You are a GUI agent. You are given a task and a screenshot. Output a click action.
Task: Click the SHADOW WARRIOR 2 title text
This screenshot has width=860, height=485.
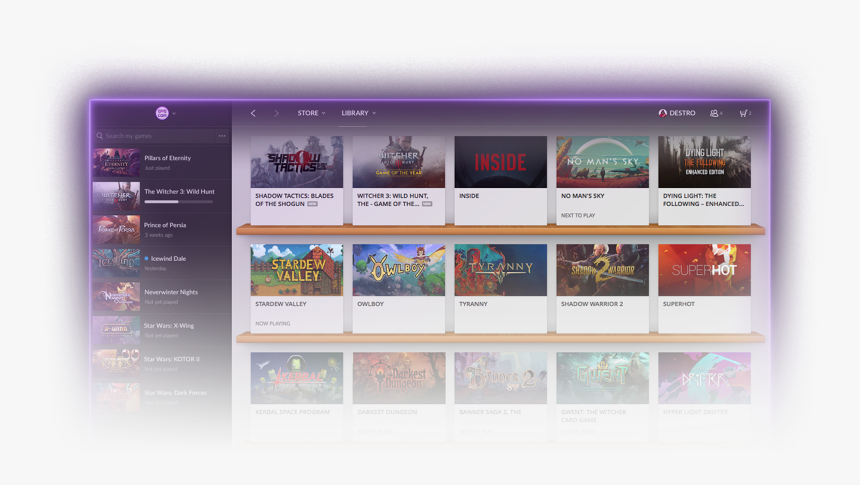click(x=592, y=304)
